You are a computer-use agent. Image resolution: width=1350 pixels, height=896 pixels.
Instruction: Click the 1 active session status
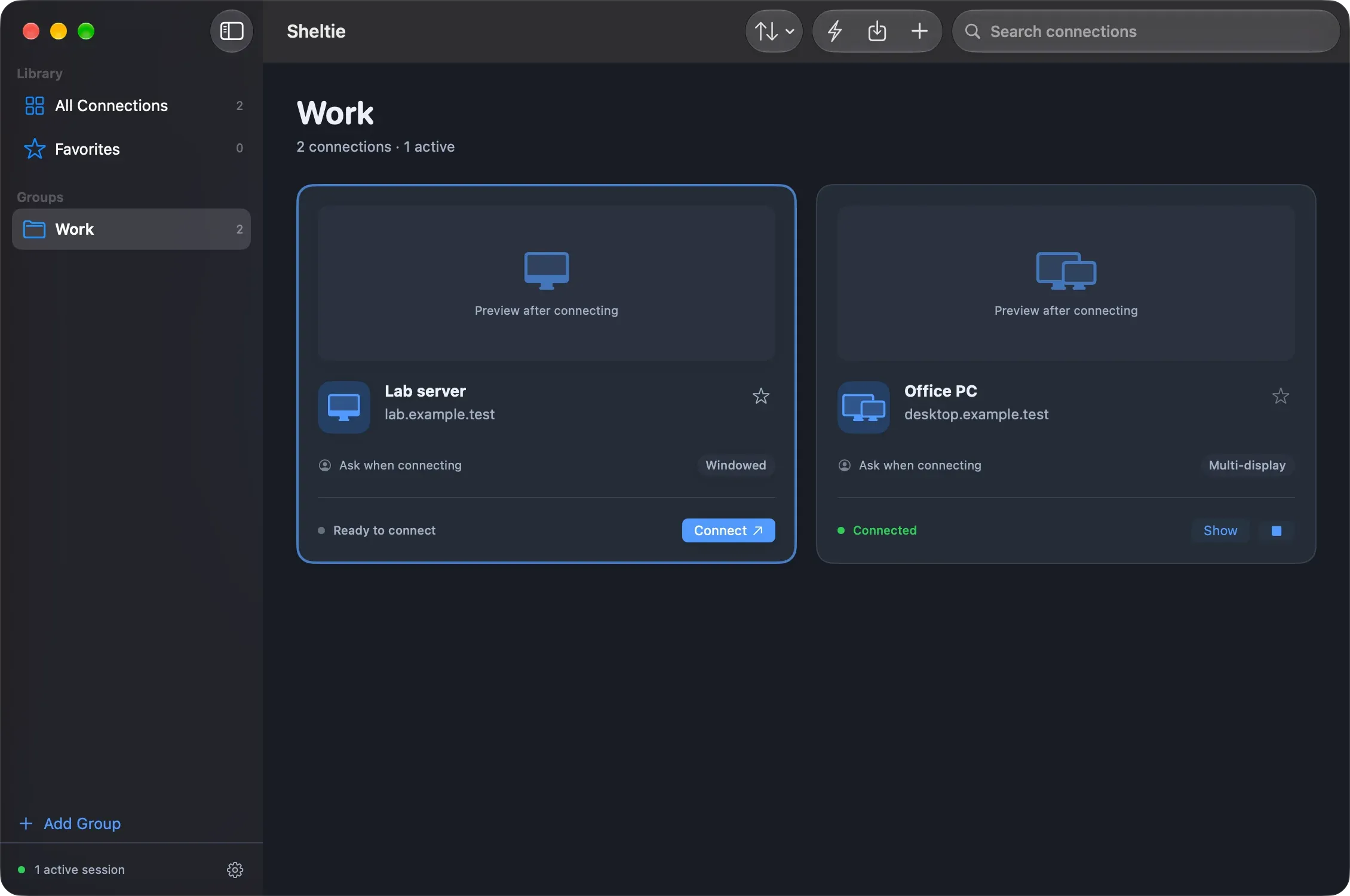(x=72, y=870)
